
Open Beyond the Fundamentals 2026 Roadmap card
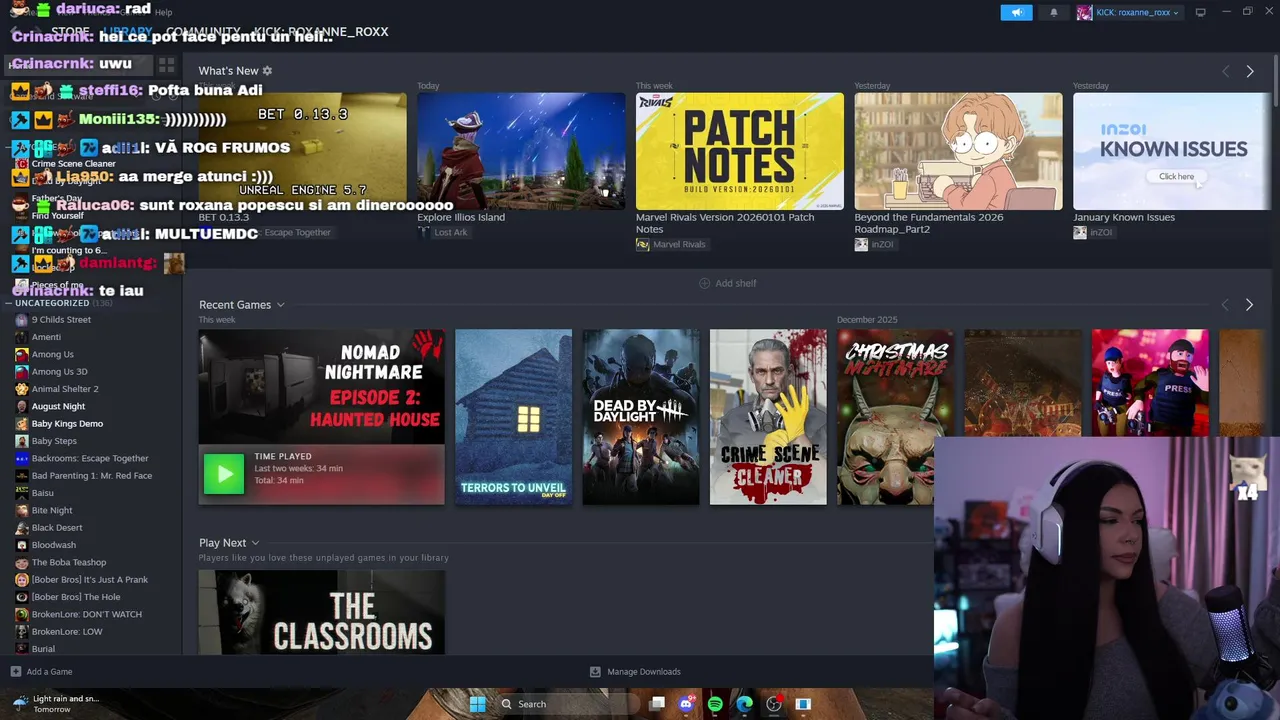point(958,151)
